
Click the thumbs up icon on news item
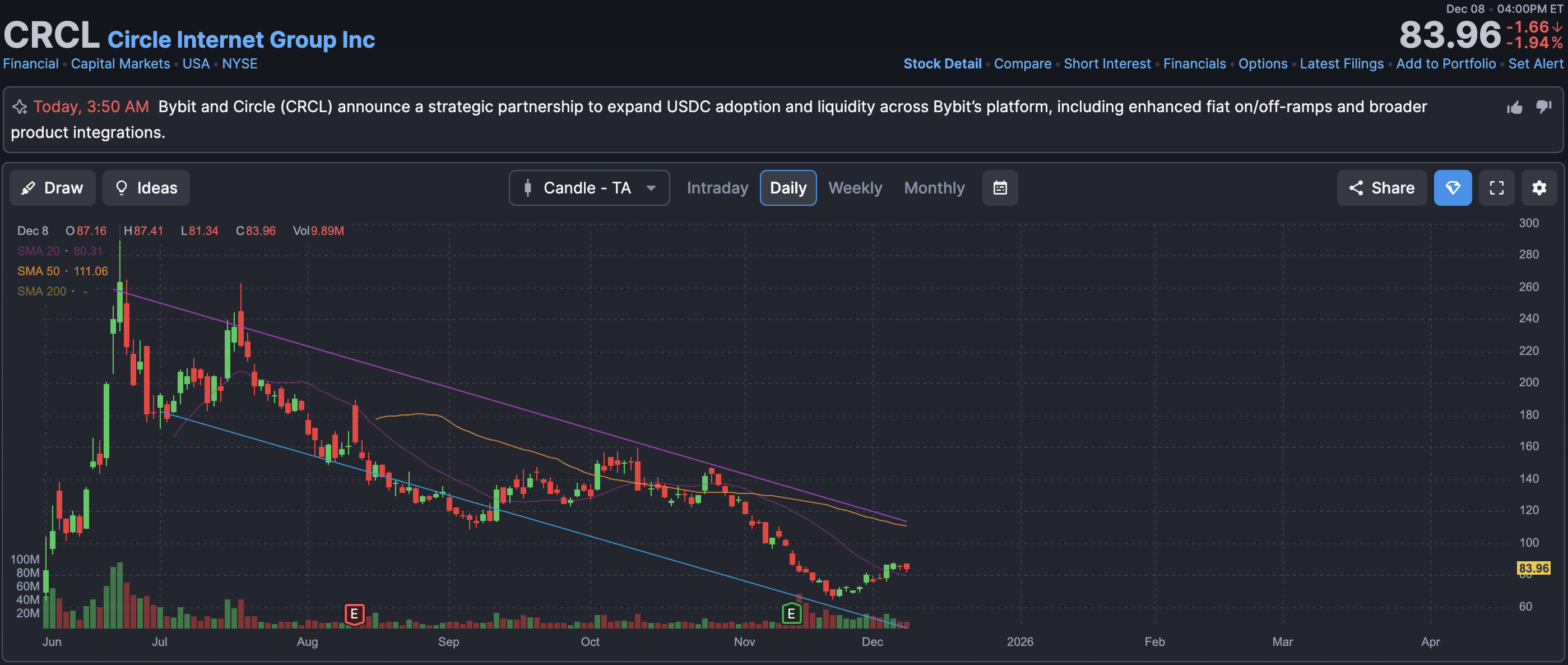(x=1514, y=108)
